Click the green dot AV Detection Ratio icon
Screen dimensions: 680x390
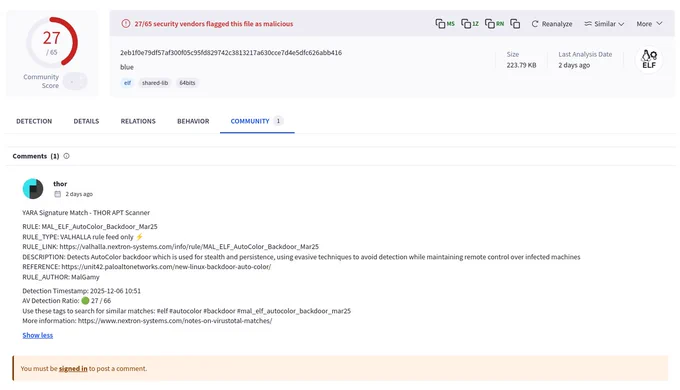(x=85, y=300)
